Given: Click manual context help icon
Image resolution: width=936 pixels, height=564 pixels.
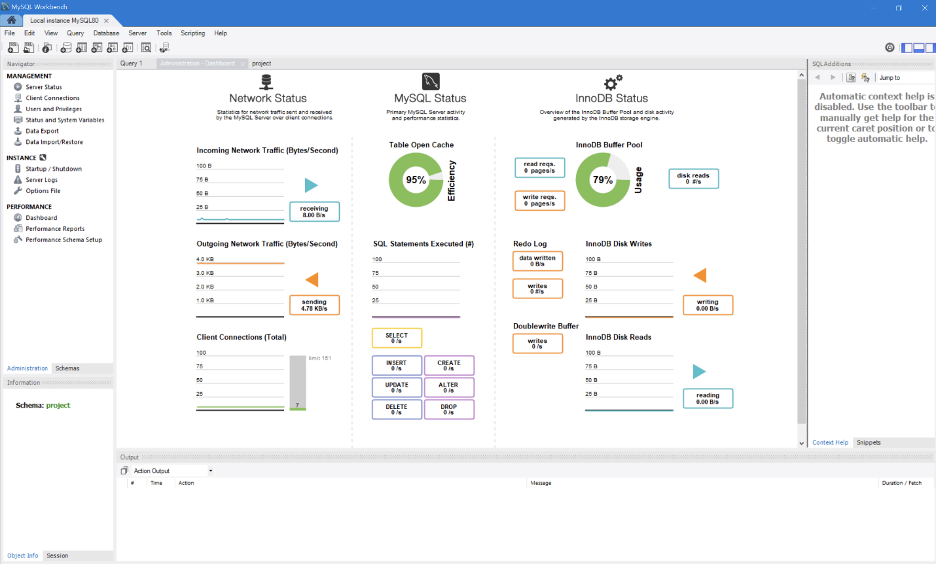Looking at the screenshot, I should click(x=865, y=78).
